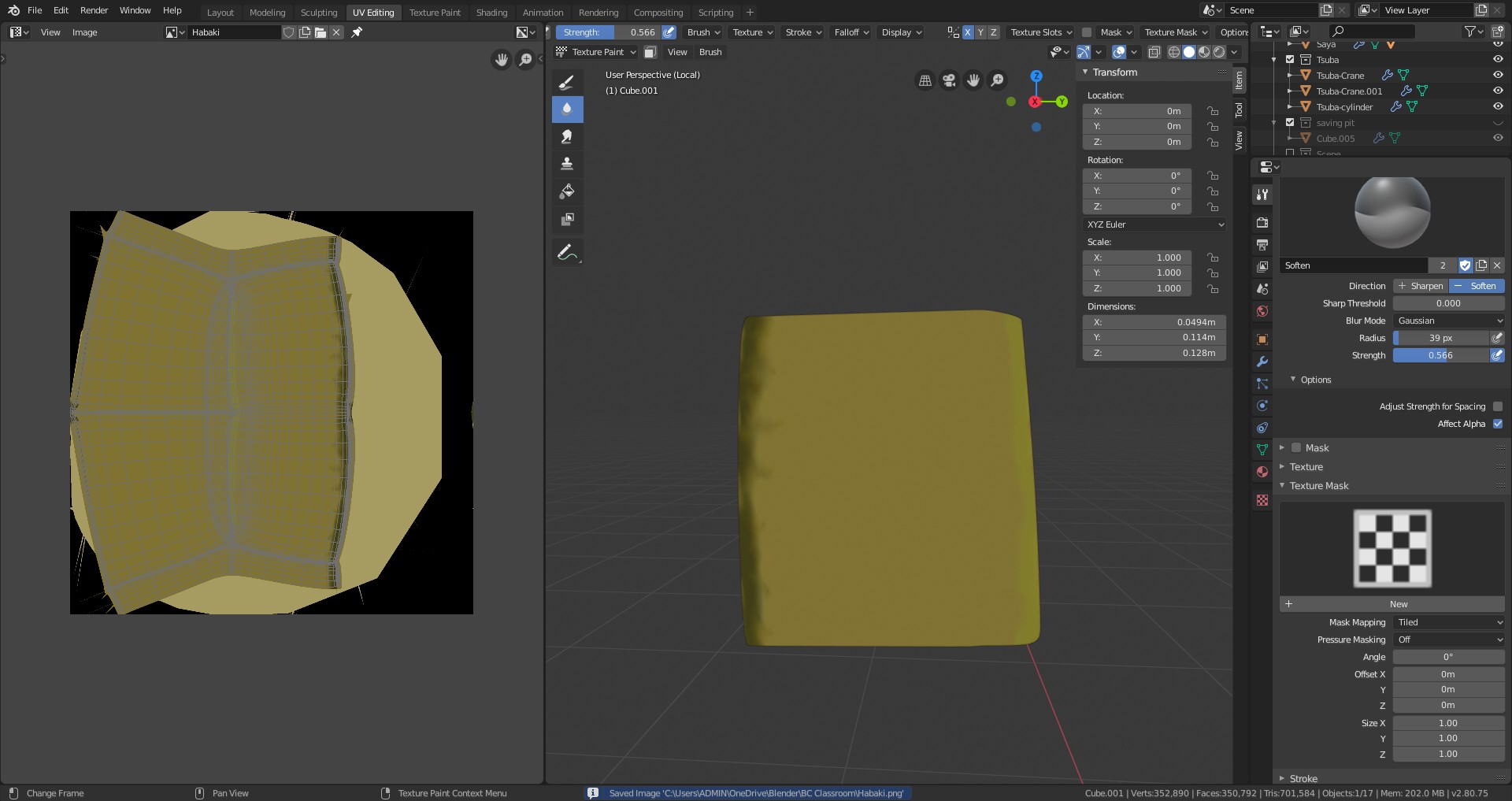This screenshot has width=1512, height=801.
Task: Add a new workspace tab
Action: 750,12
